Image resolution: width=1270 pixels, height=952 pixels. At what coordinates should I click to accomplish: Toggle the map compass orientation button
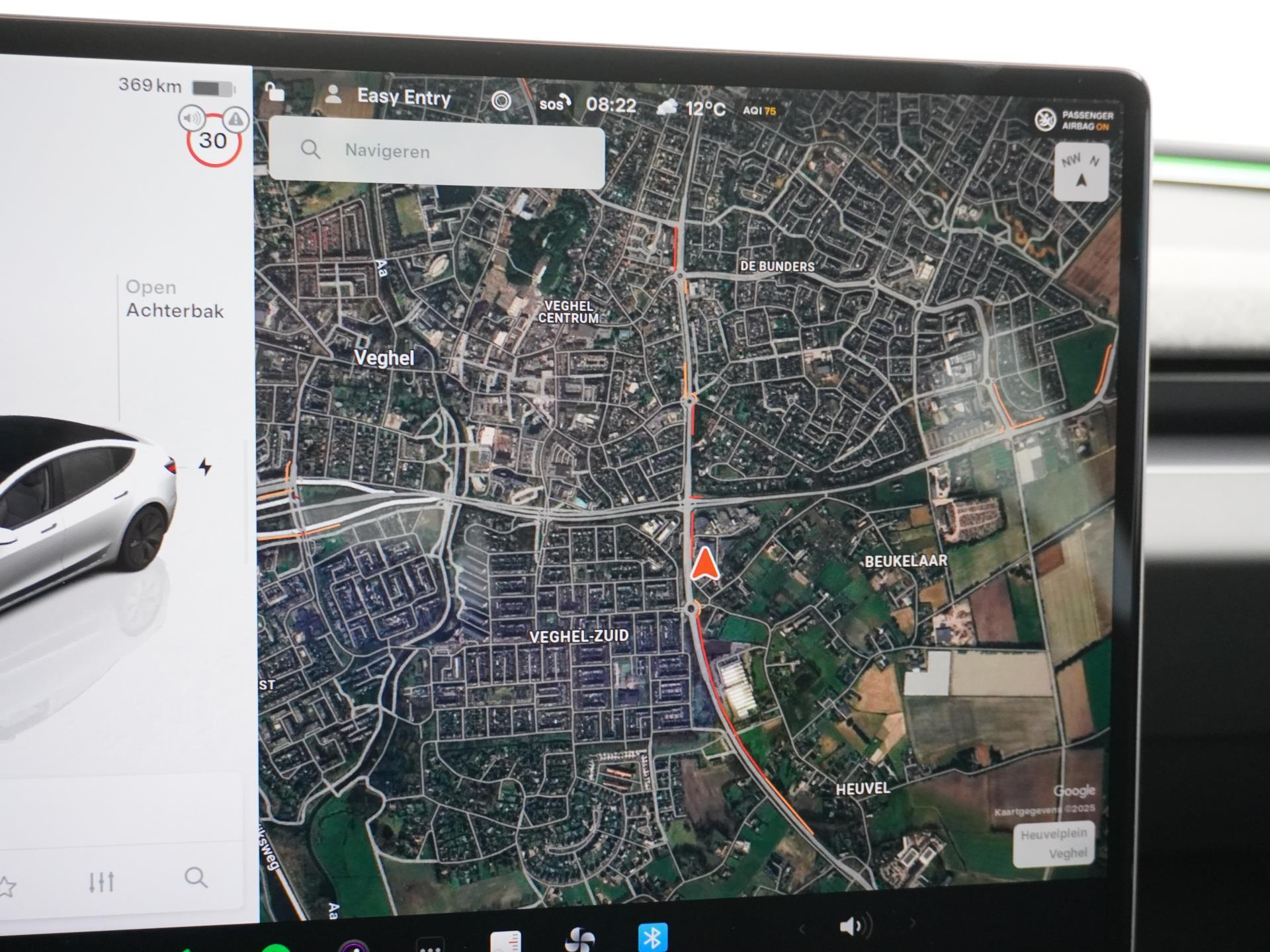pyautogui.click(x=1081, y=172)
